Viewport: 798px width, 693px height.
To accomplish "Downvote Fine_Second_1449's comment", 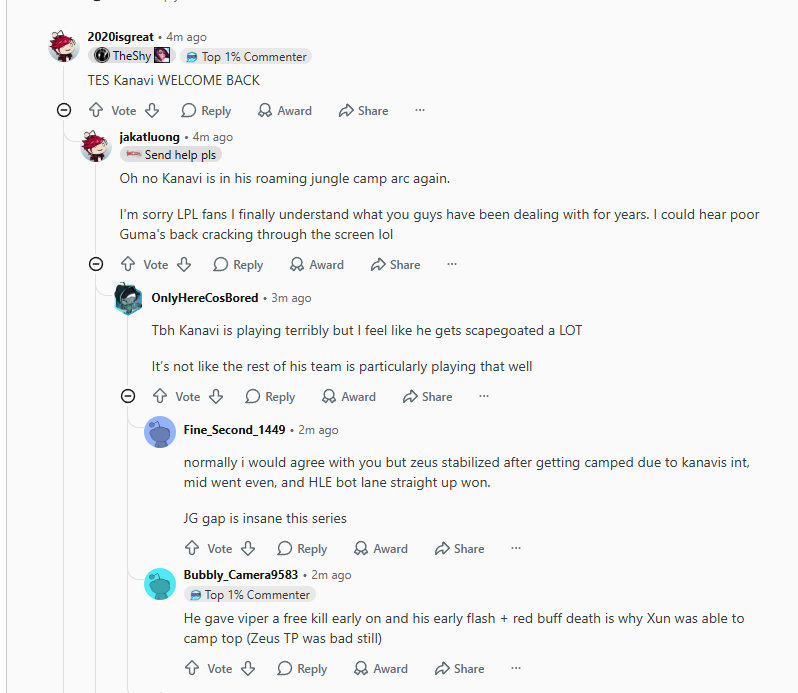I will pyautogui.click(x=248, y=548).
